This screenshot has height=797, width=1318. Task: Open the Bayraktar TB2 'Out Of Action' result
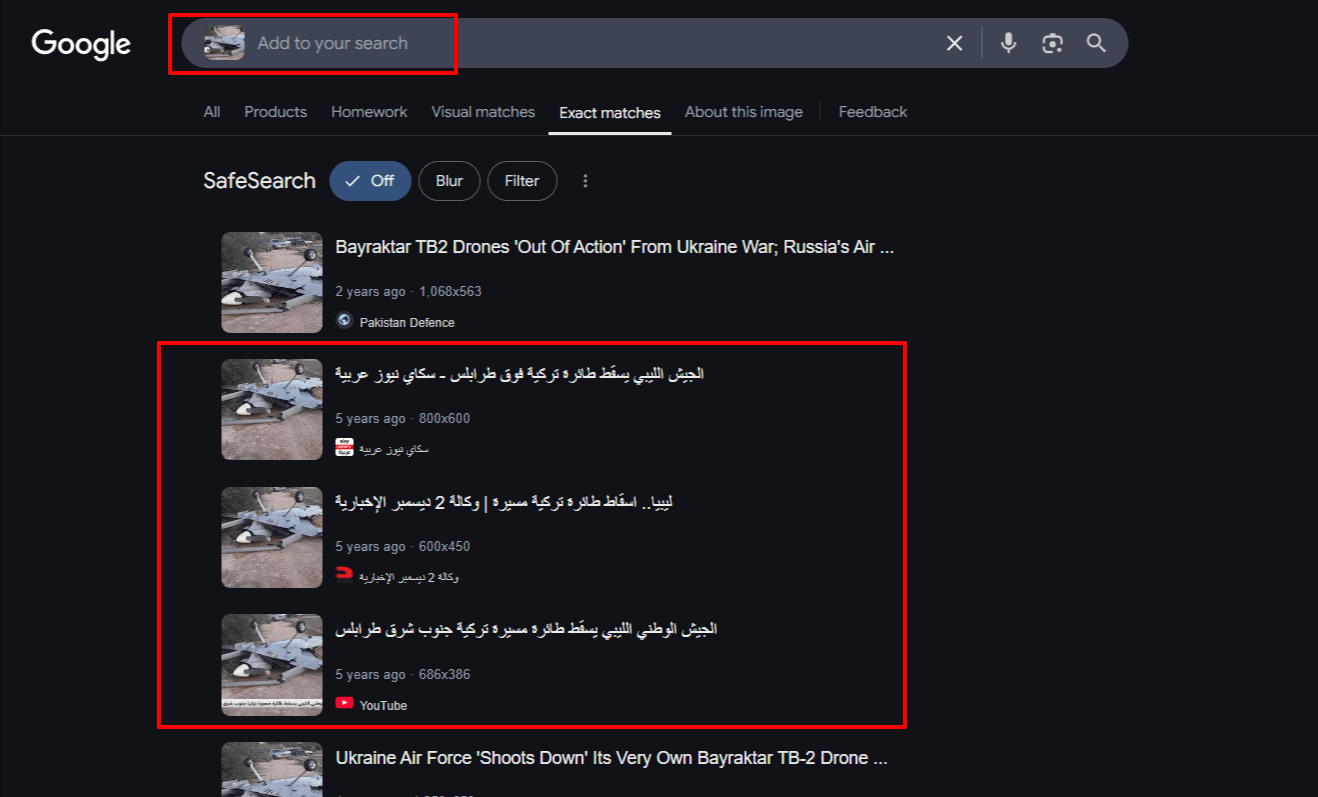click(x=615, y=247)
